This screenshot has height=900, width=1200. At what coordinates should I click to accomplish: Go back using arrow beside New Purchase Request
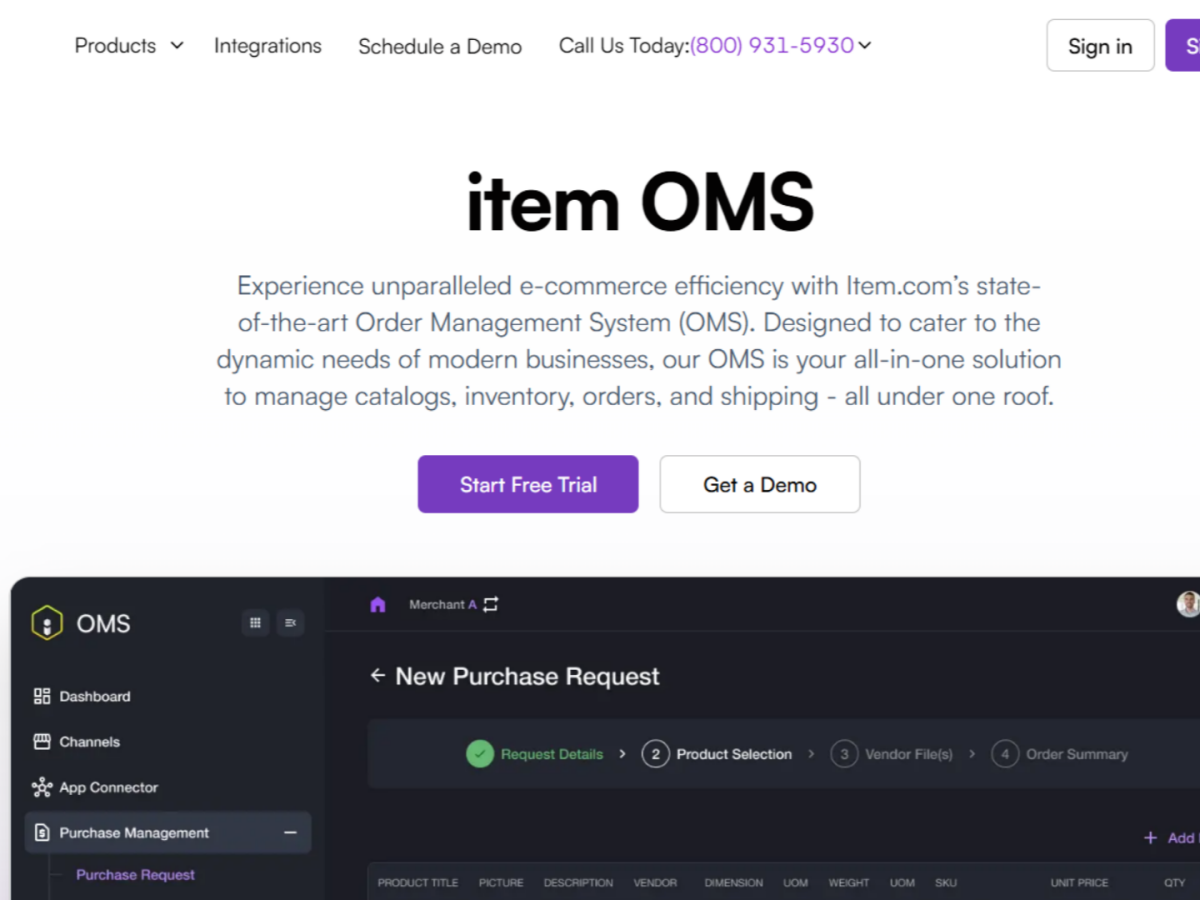pos(377,676)
